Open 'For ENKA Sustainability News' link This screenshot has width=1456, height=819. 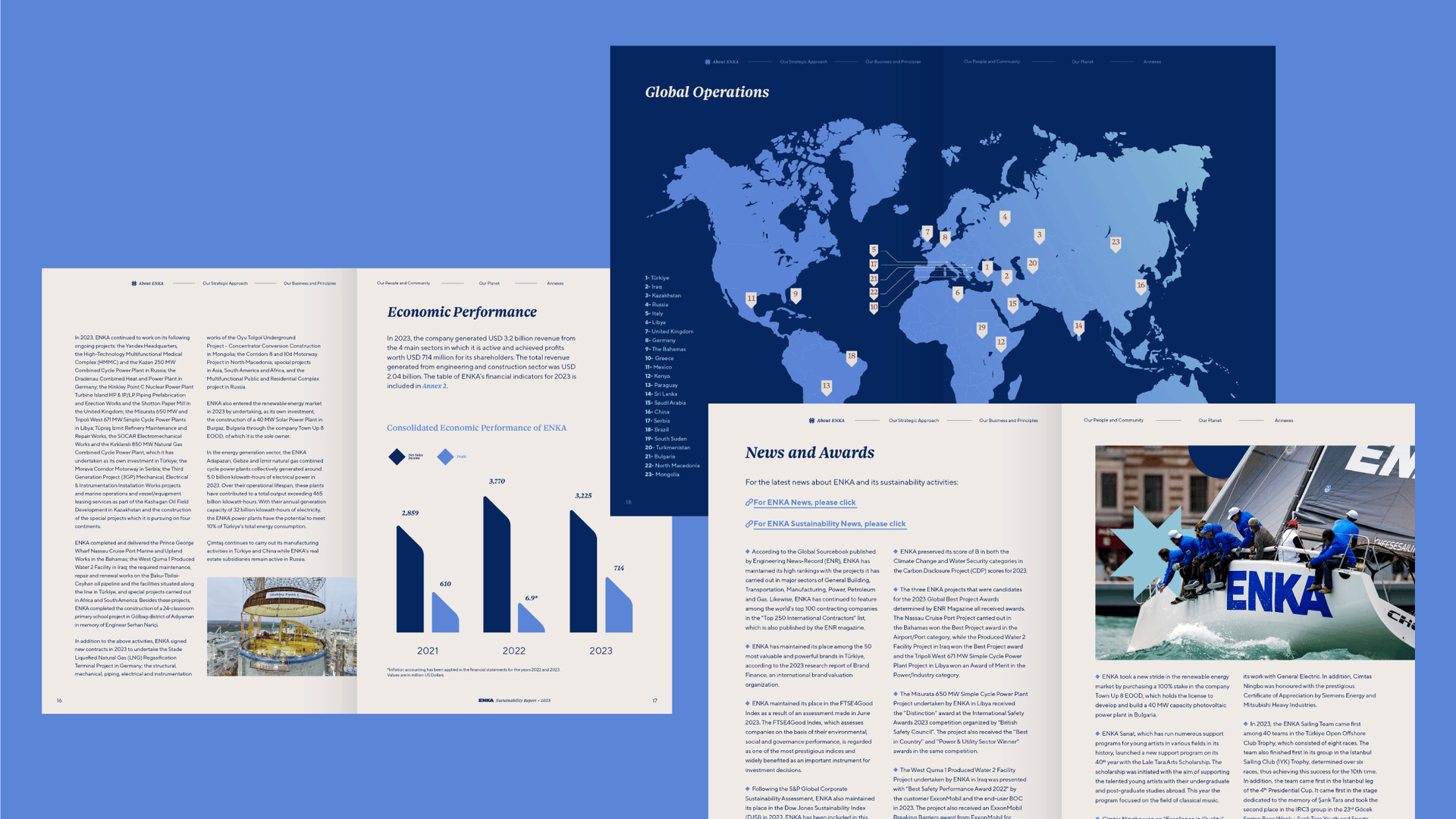[x=829, y=524]
